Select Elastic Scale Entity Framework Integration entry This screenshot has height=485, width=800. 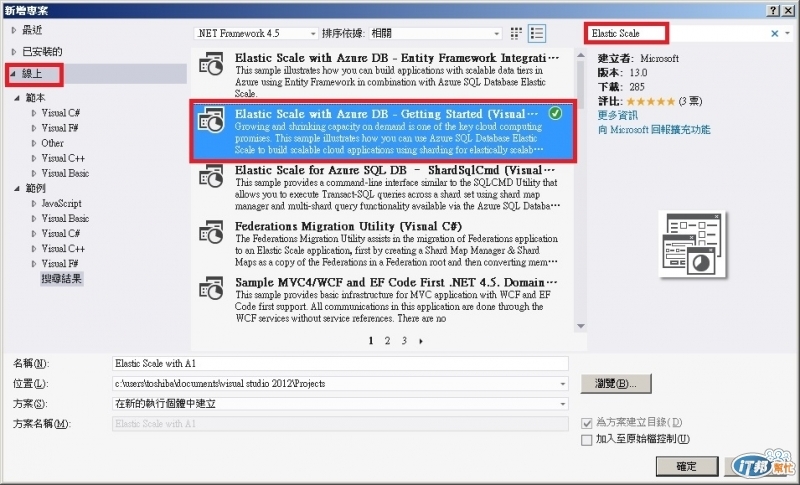tap(383, 74)
